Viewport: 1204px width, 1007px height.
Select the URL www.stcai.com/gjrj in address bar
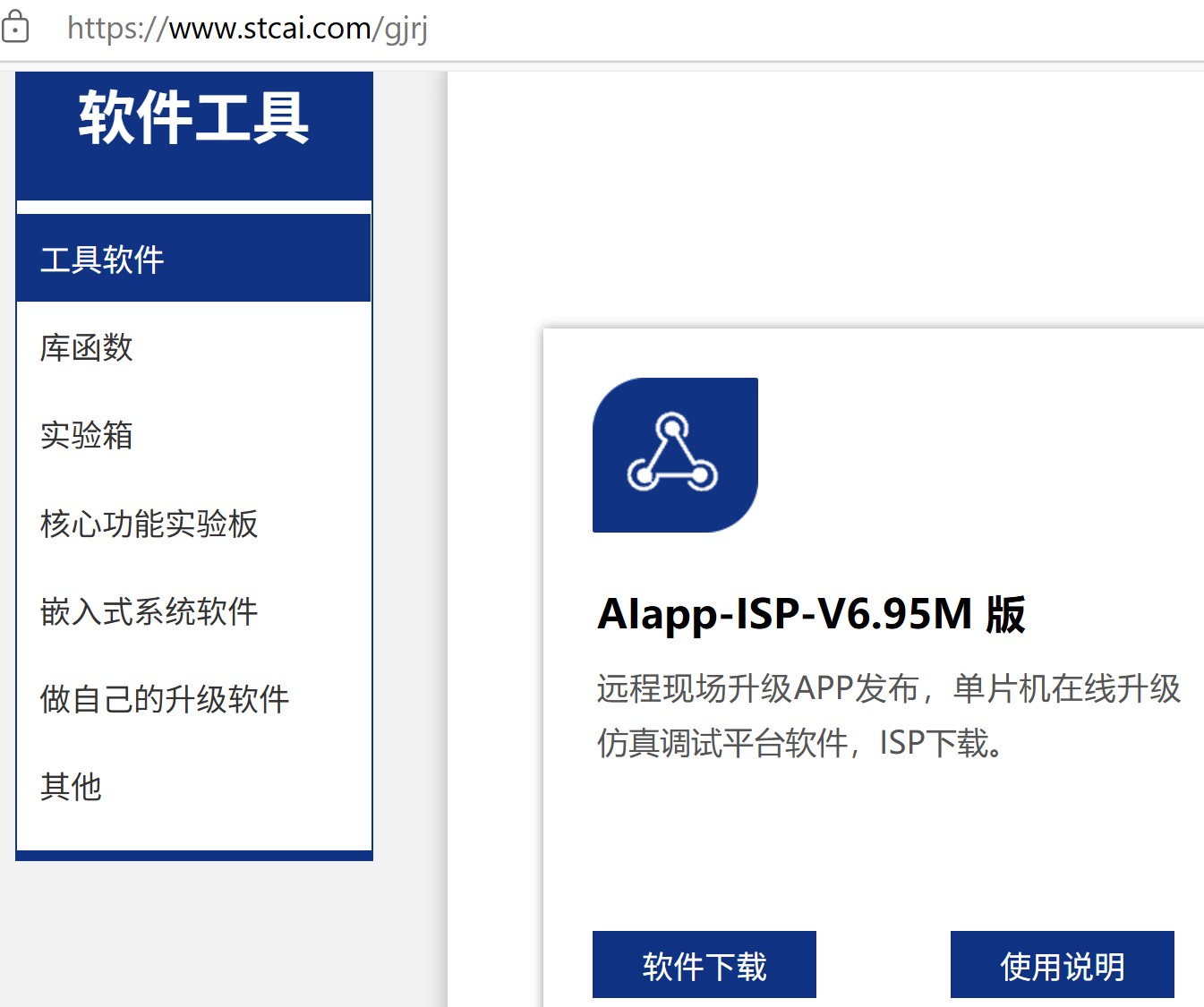[248, 29]
